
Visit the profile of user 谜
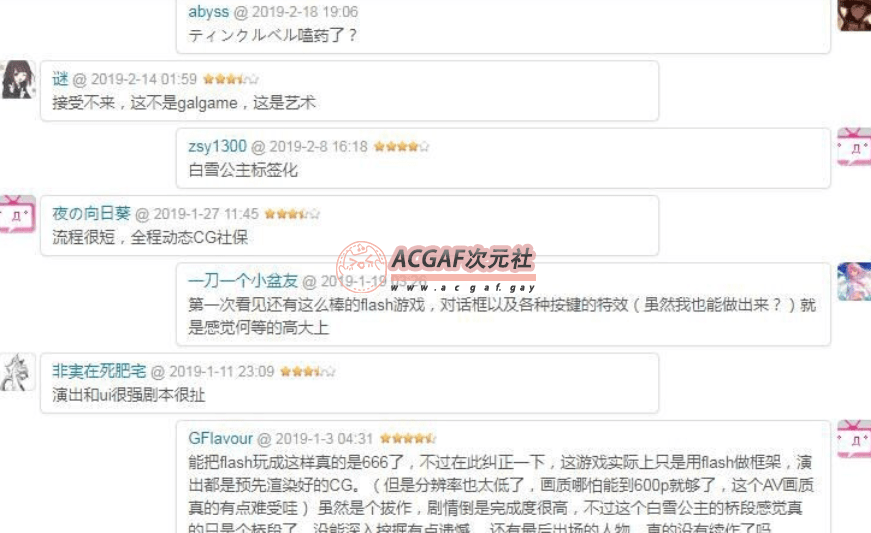[60, 79]
